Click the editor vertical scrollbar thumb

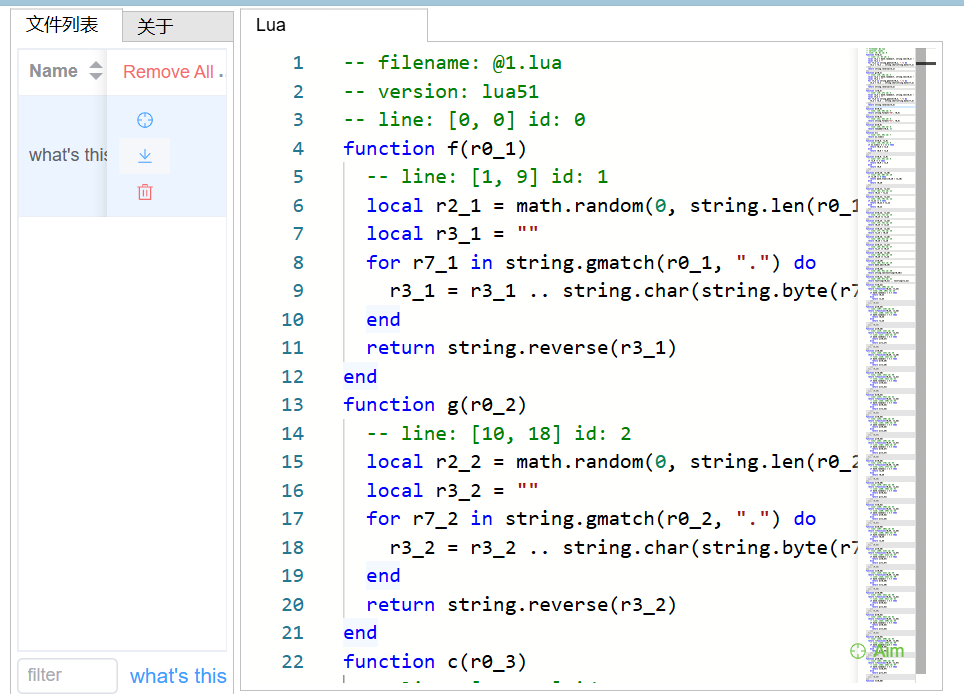tap(920, 361)
